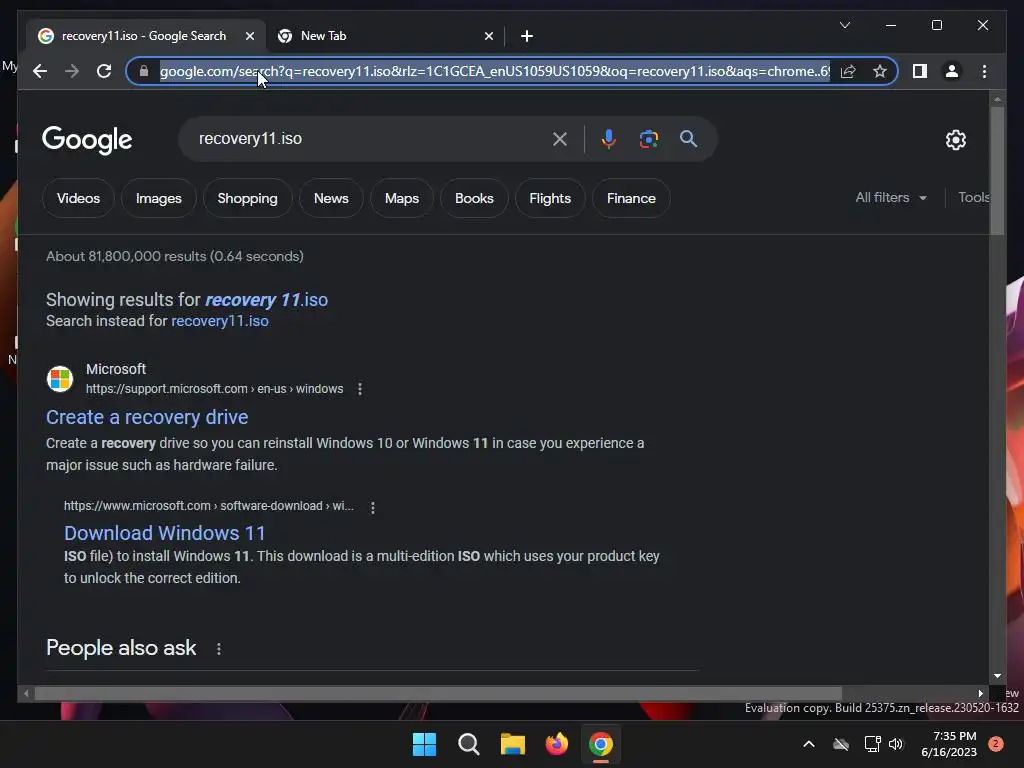Open the volume control in the tray

(x=896, y=744)
